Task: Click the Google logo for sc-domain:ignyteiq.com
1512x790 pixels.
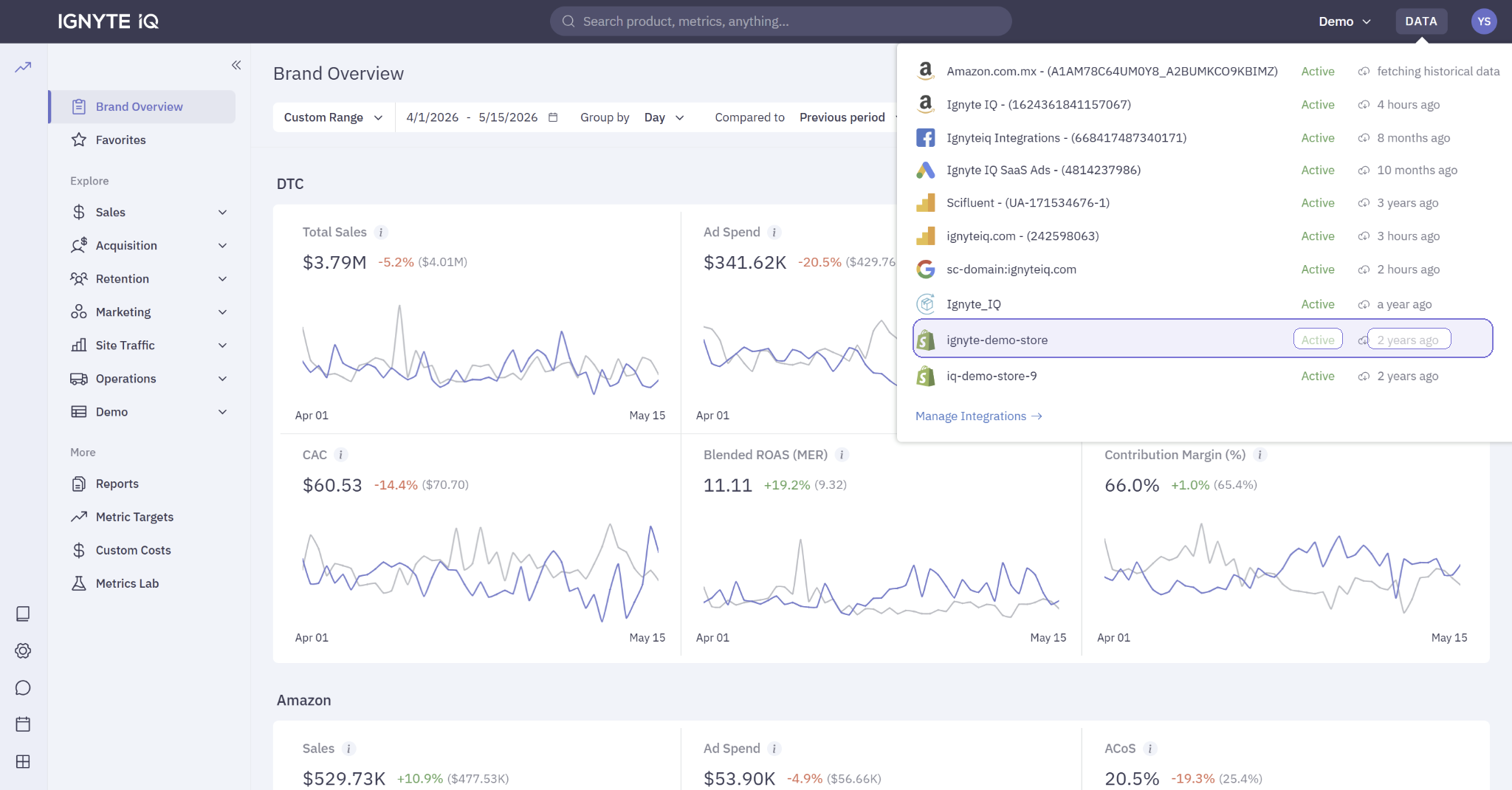Action: click(926, 269)
